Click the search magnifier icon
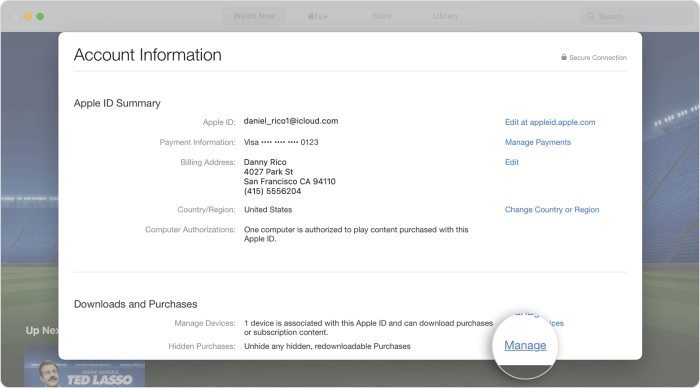Viewport: 700px width, 388px height. [590, 17]
